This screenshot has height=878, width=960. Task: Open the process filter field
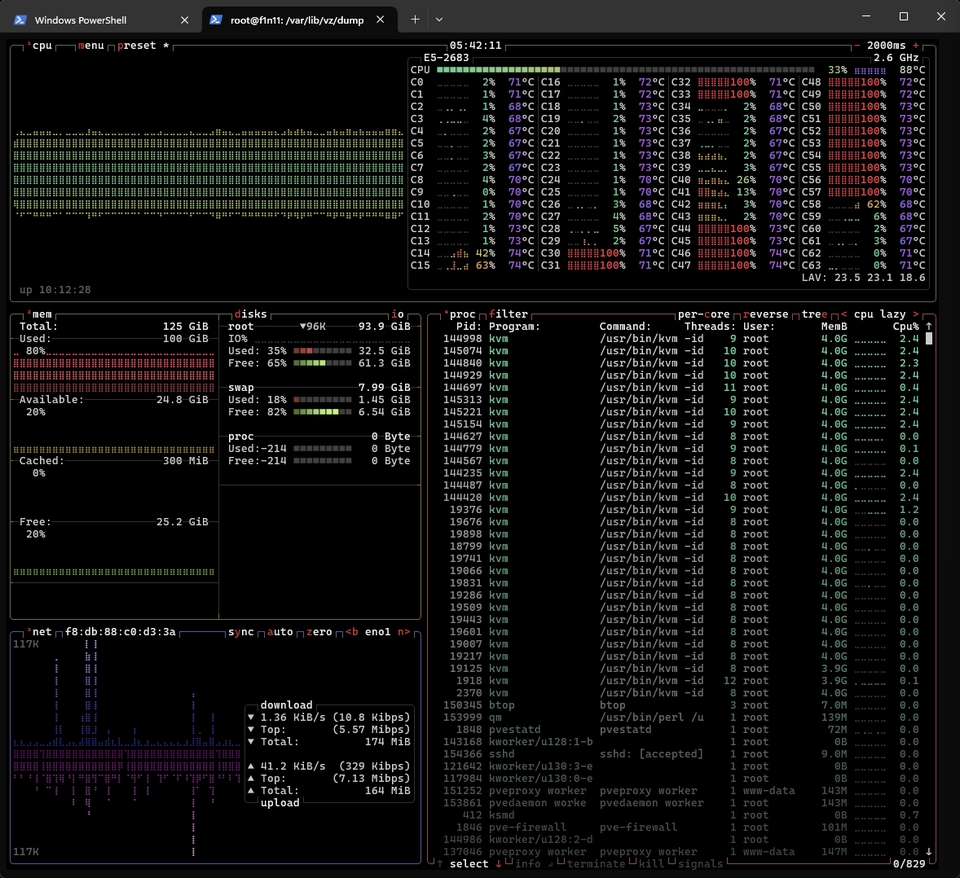pyautogui.click(x=508, y=315)
